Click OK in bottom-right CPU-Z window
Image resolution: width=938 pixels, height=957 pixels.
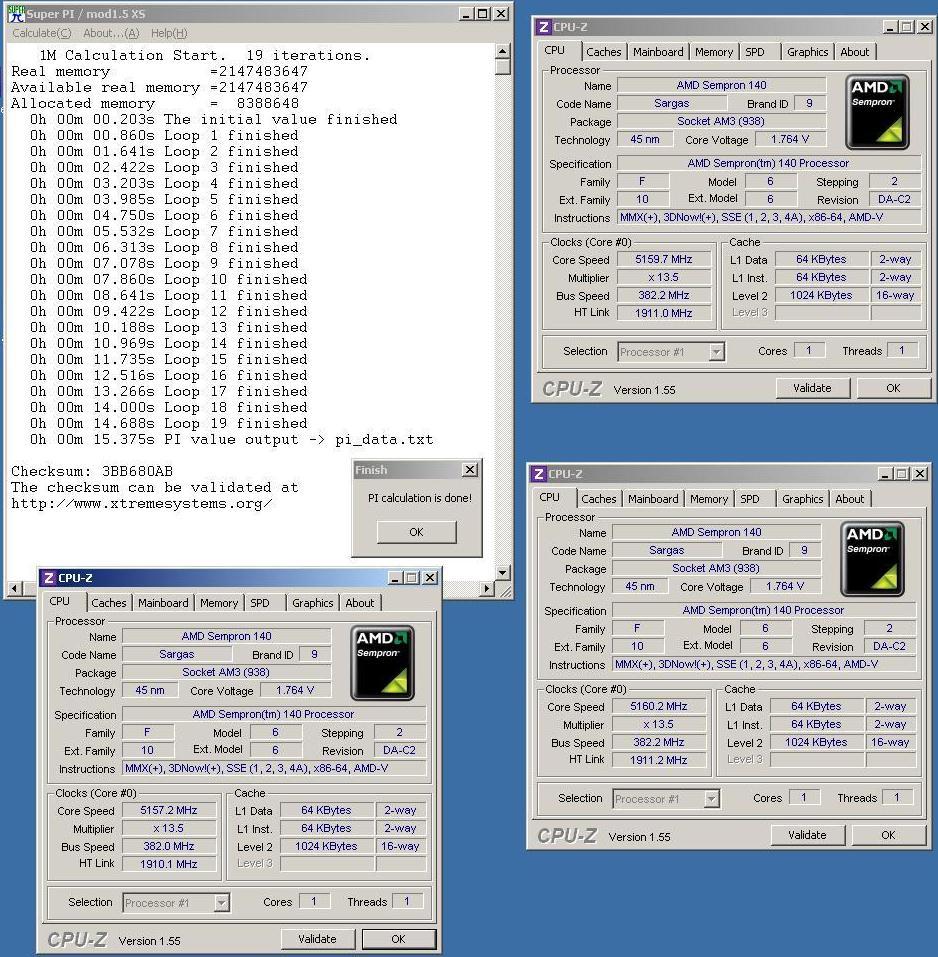coord(889,835)
